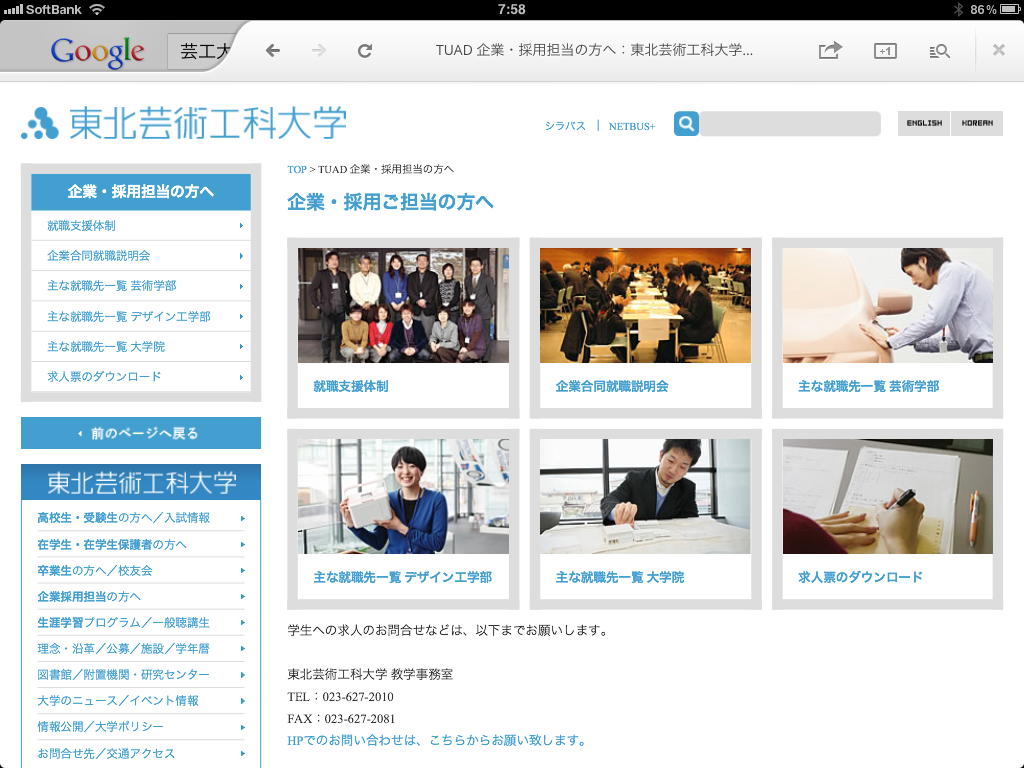
Task: Open 在学生・在学生保護者の方へ
Action: click(141, 544)
